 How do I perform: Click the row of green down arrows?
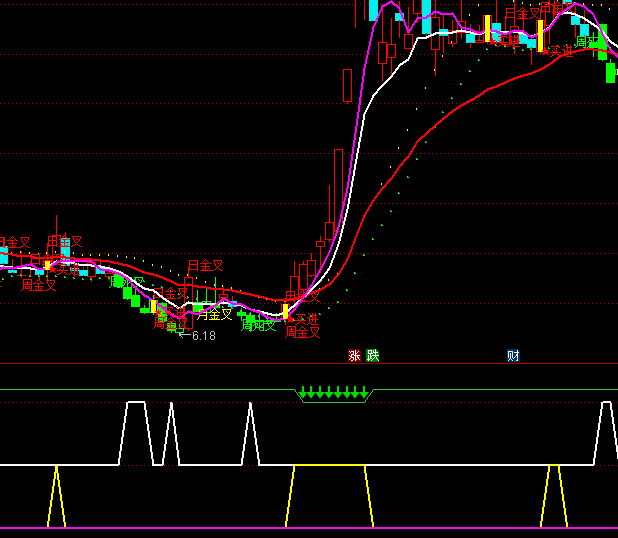pyautogui.click(x=334, y=392)
